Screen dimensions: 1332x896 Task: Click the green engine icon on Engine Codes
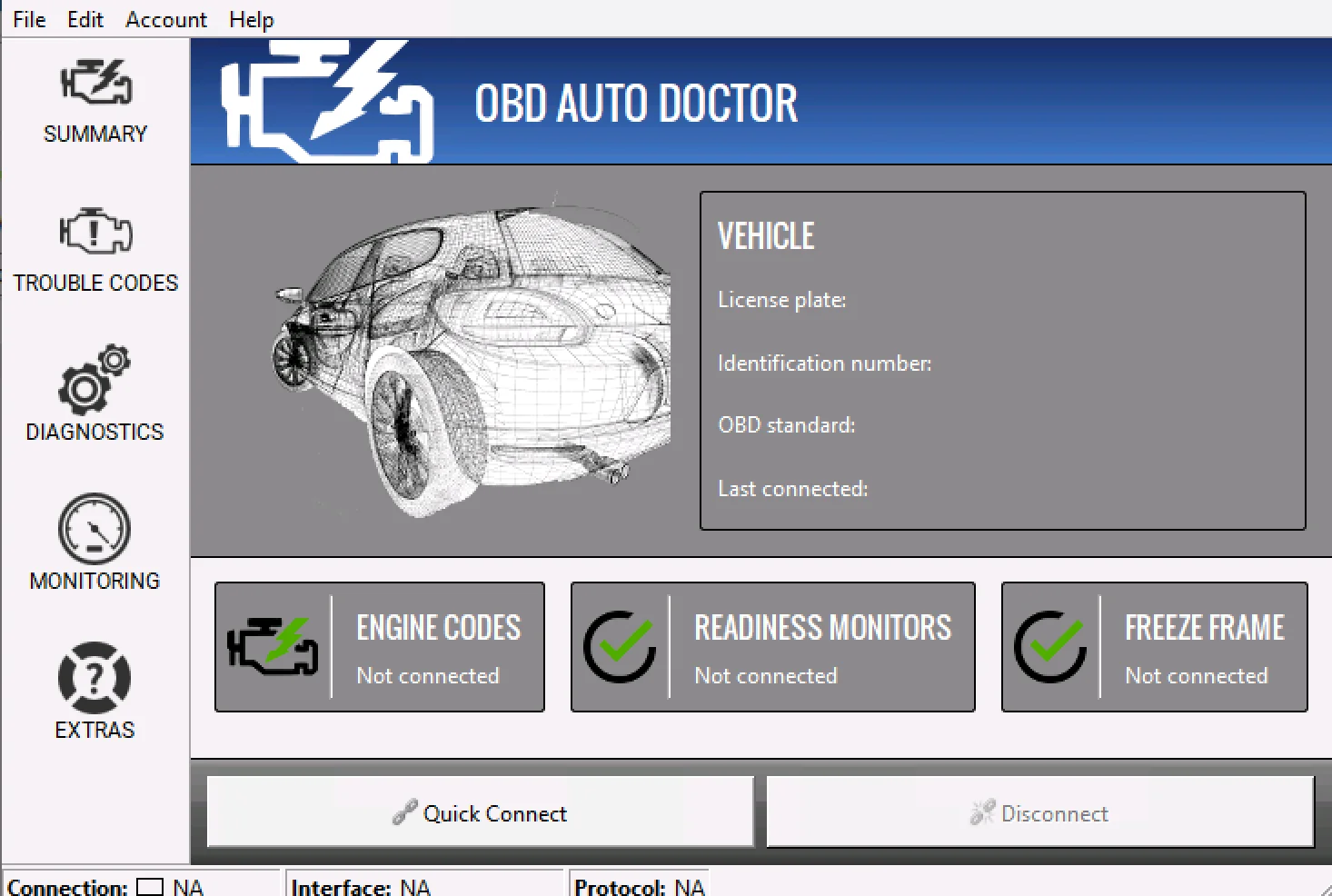pyautogui.click(x=273, y=647)
